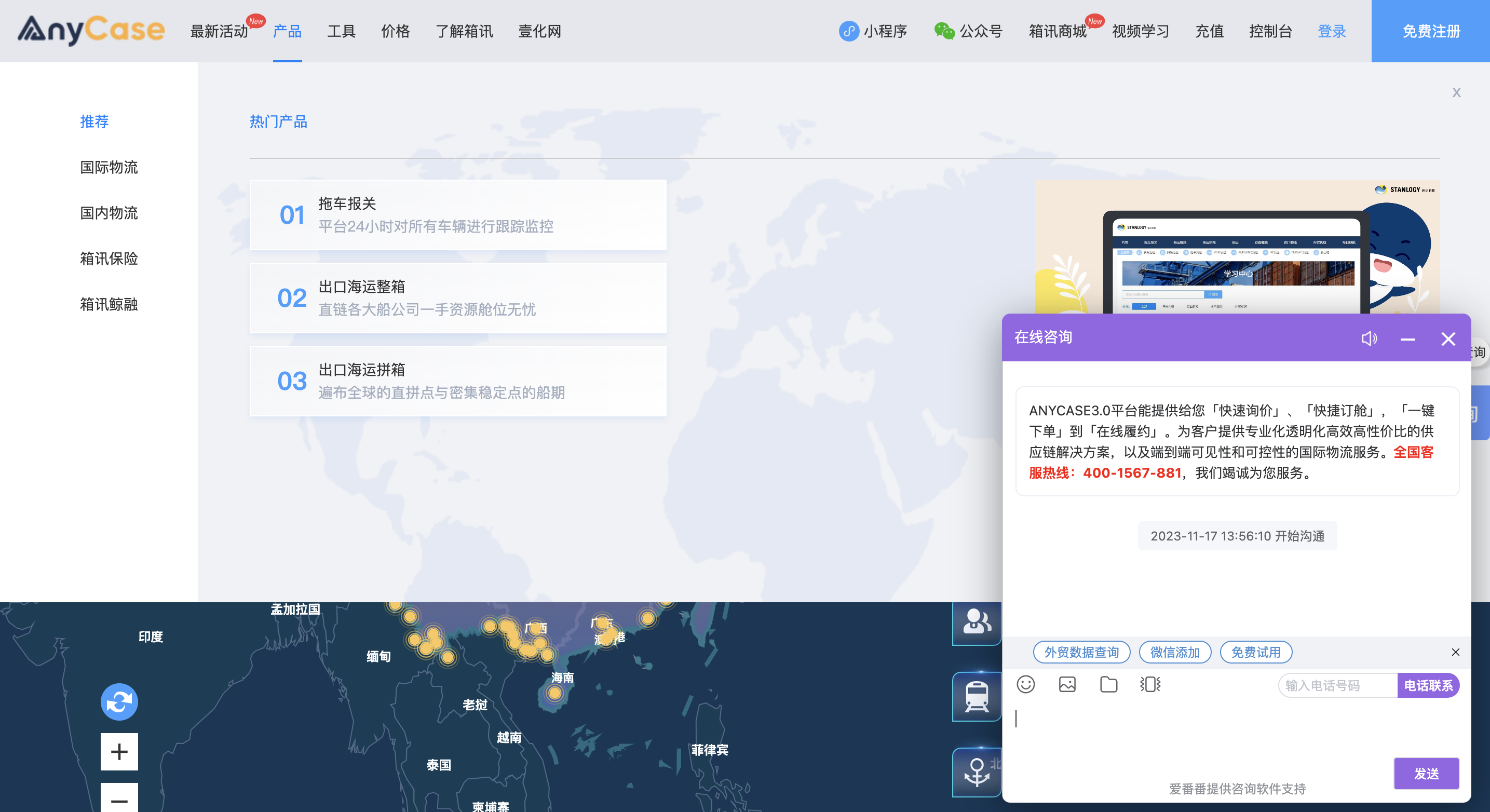This screenshot has width=1490, height=812.
Task: Open 视频学习 page
Action: click(x=1140, y=31)
